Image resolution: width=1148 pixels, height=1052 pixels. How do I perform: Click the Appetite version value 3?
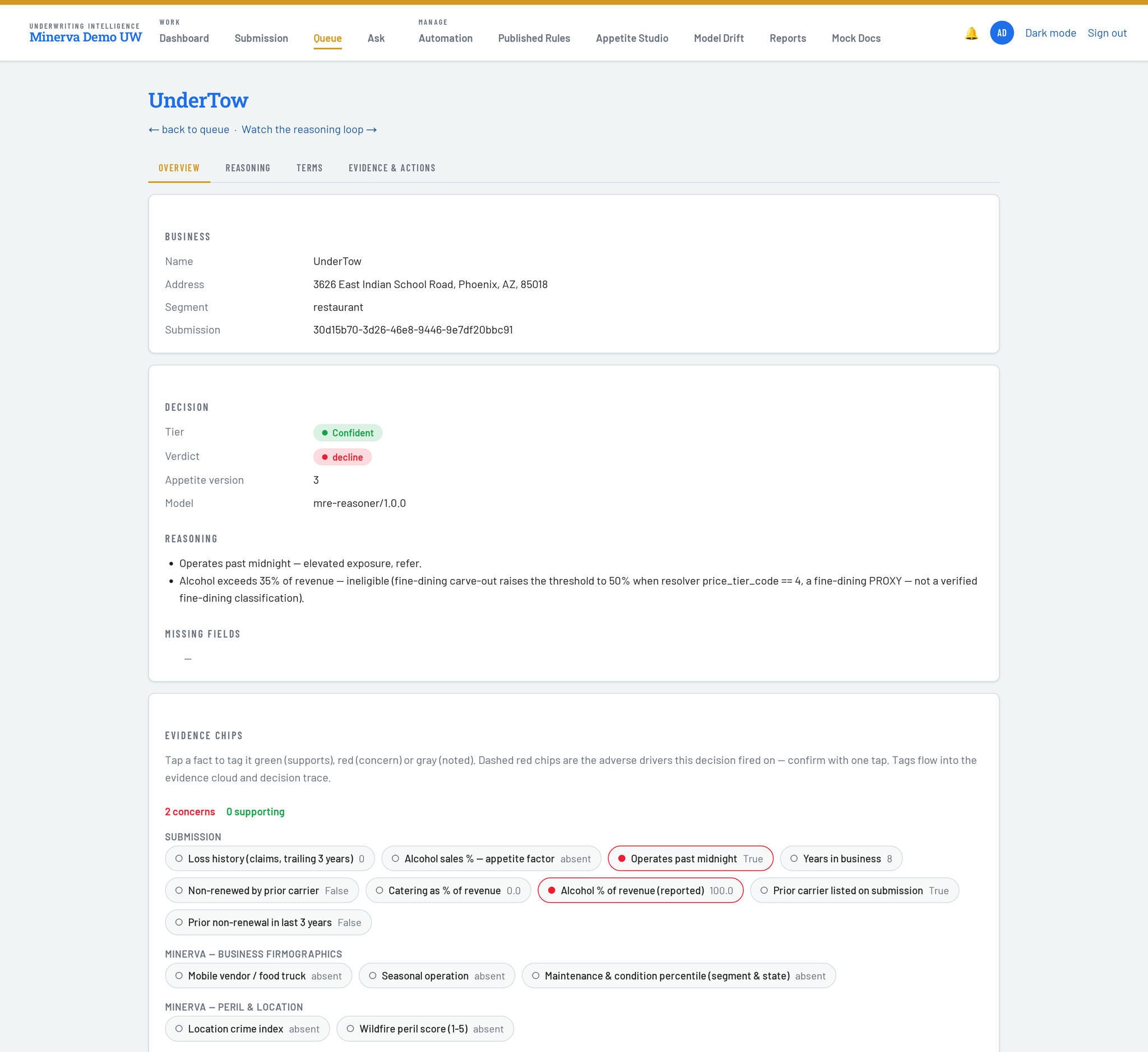pyautogui.click(x=316, y=480)
